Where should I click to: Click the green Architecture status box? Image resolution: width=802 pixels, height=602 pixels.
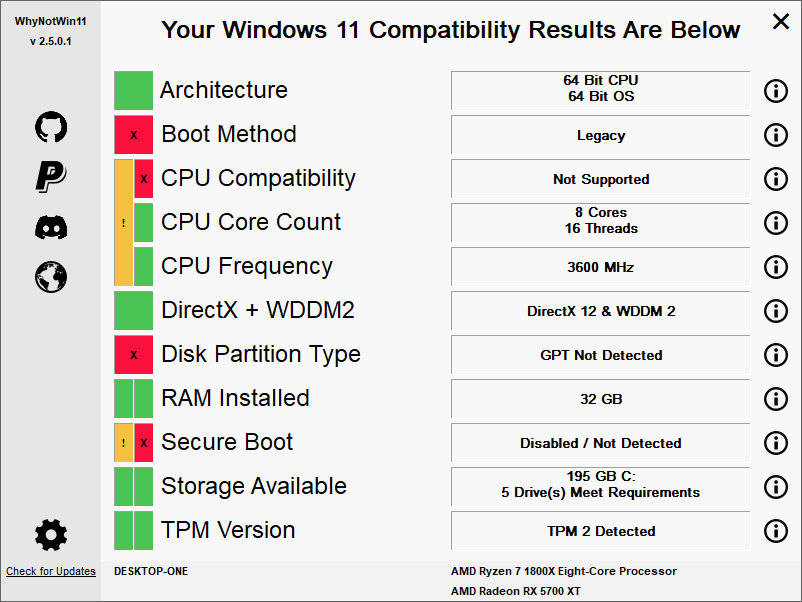(133, 91)
